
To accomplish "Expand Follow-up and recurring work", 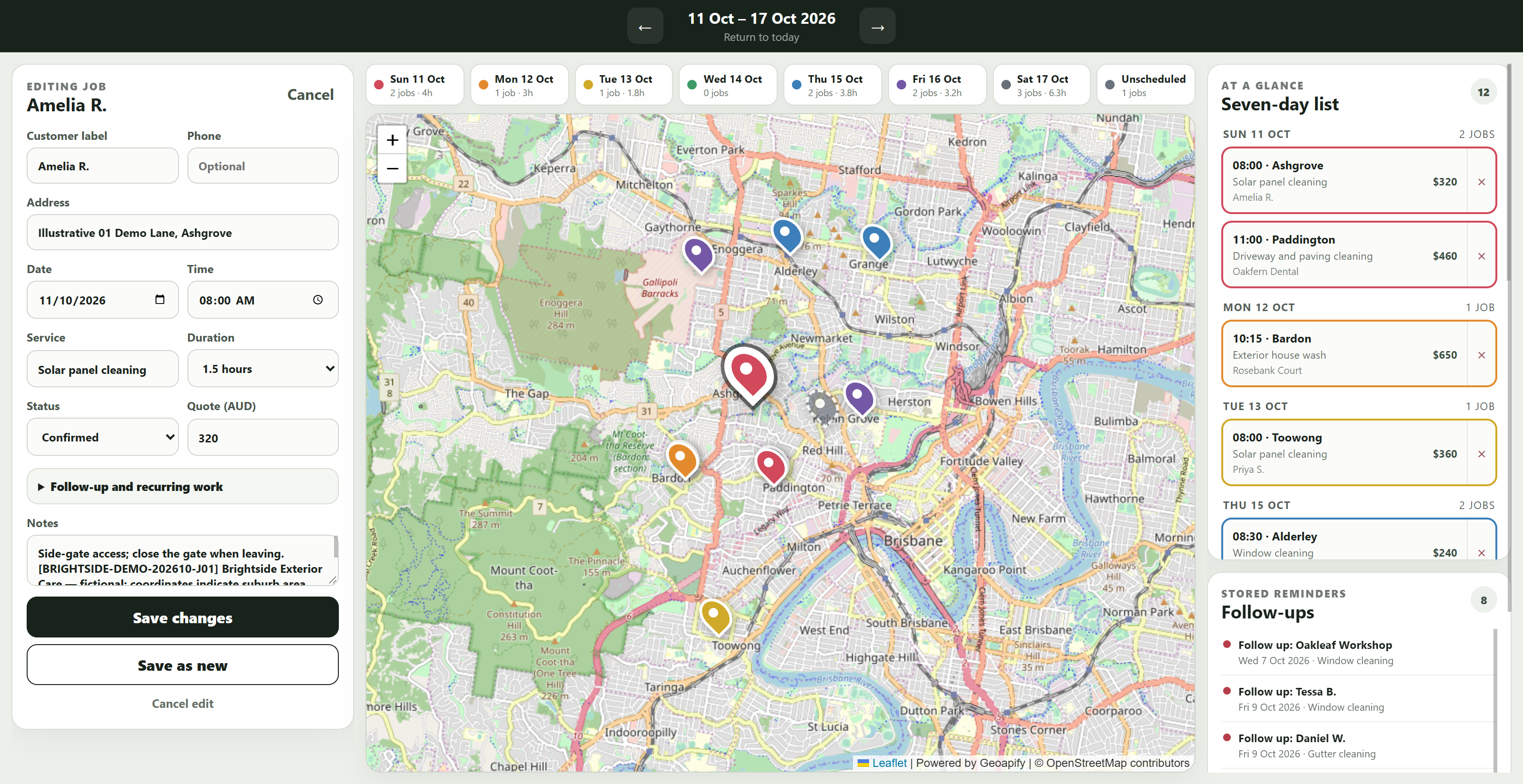I will tap(183, 486).
